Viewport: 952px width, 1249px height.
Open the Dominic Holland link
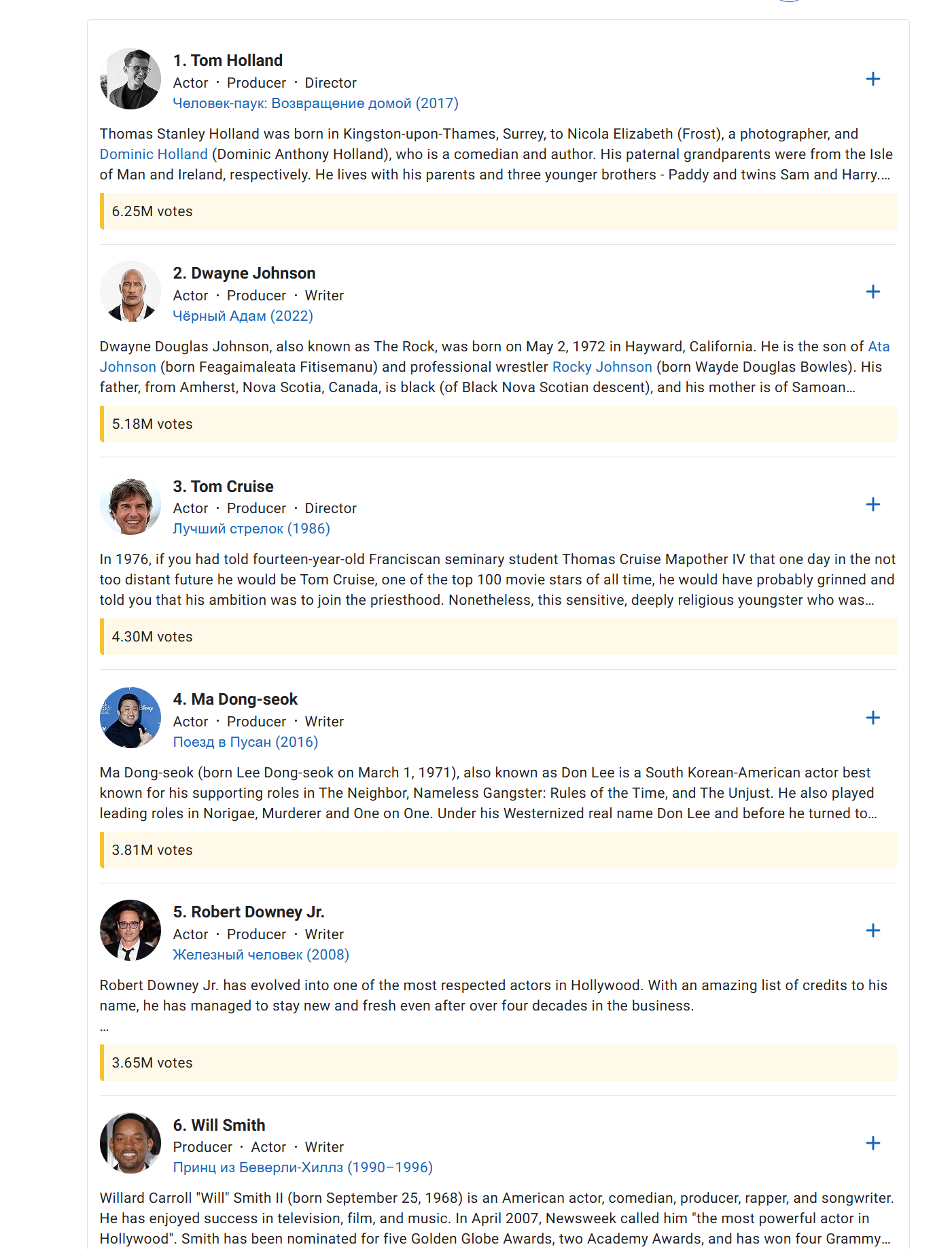(x=154, y=154)
